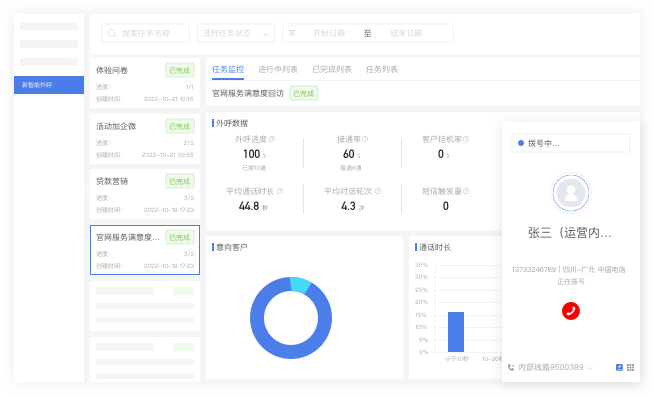Click the phone icon beside 内部线路9500389
Screen dimensions: 654x398
pyautogui.click(x=511, y=367)
